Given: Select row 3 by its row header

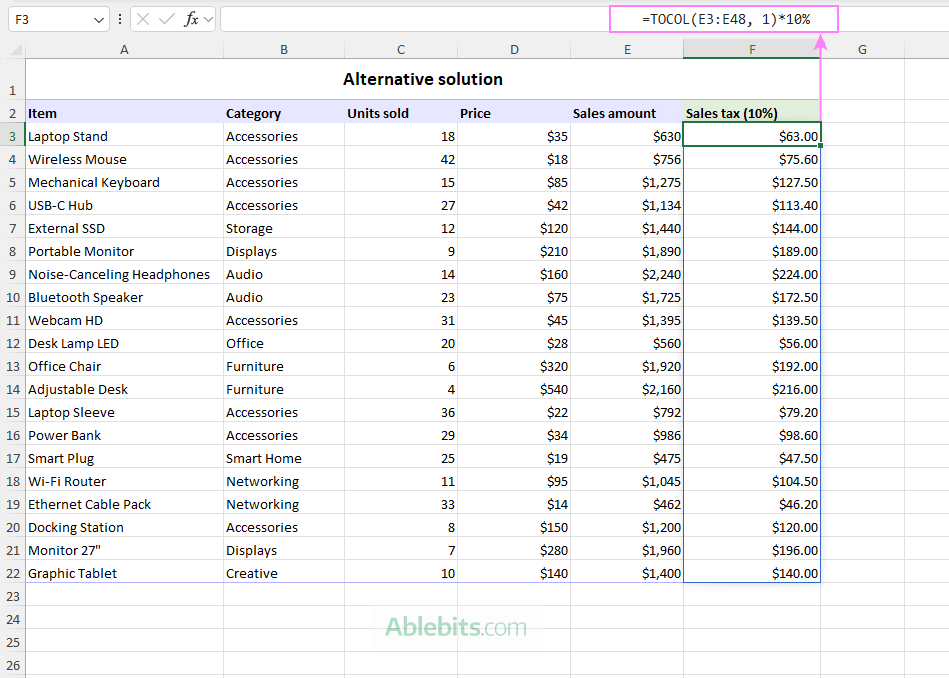Looking at the screenshot, I should [x=12, y=136].
